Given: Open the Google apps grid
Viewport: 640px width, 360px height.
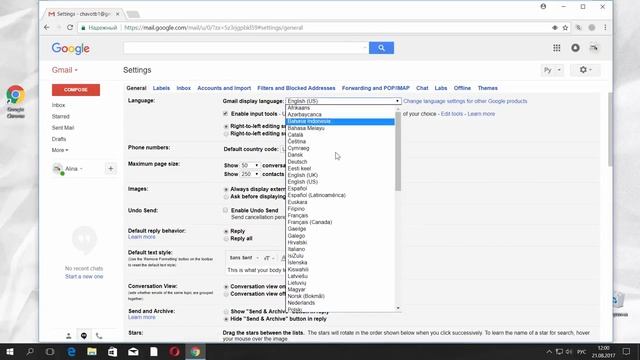Looking at the screenshot, I should (x=556, y=48).
